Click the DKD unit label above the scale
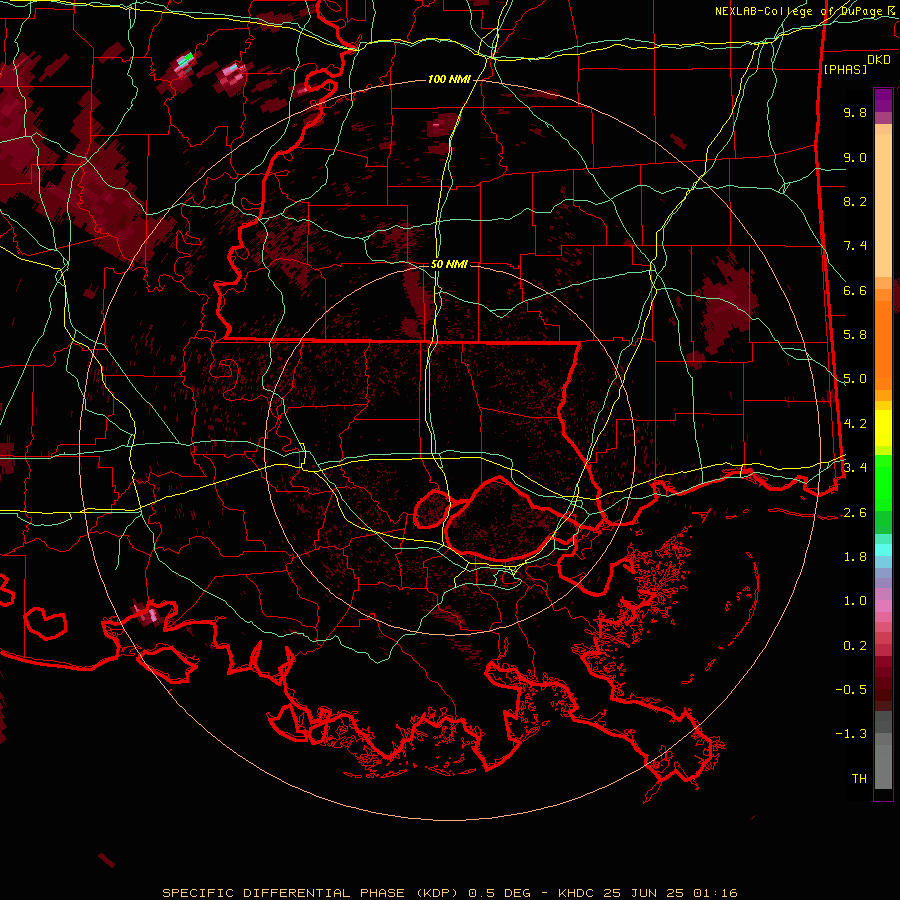This screenshot has width=900, height=900. [879, 60]
